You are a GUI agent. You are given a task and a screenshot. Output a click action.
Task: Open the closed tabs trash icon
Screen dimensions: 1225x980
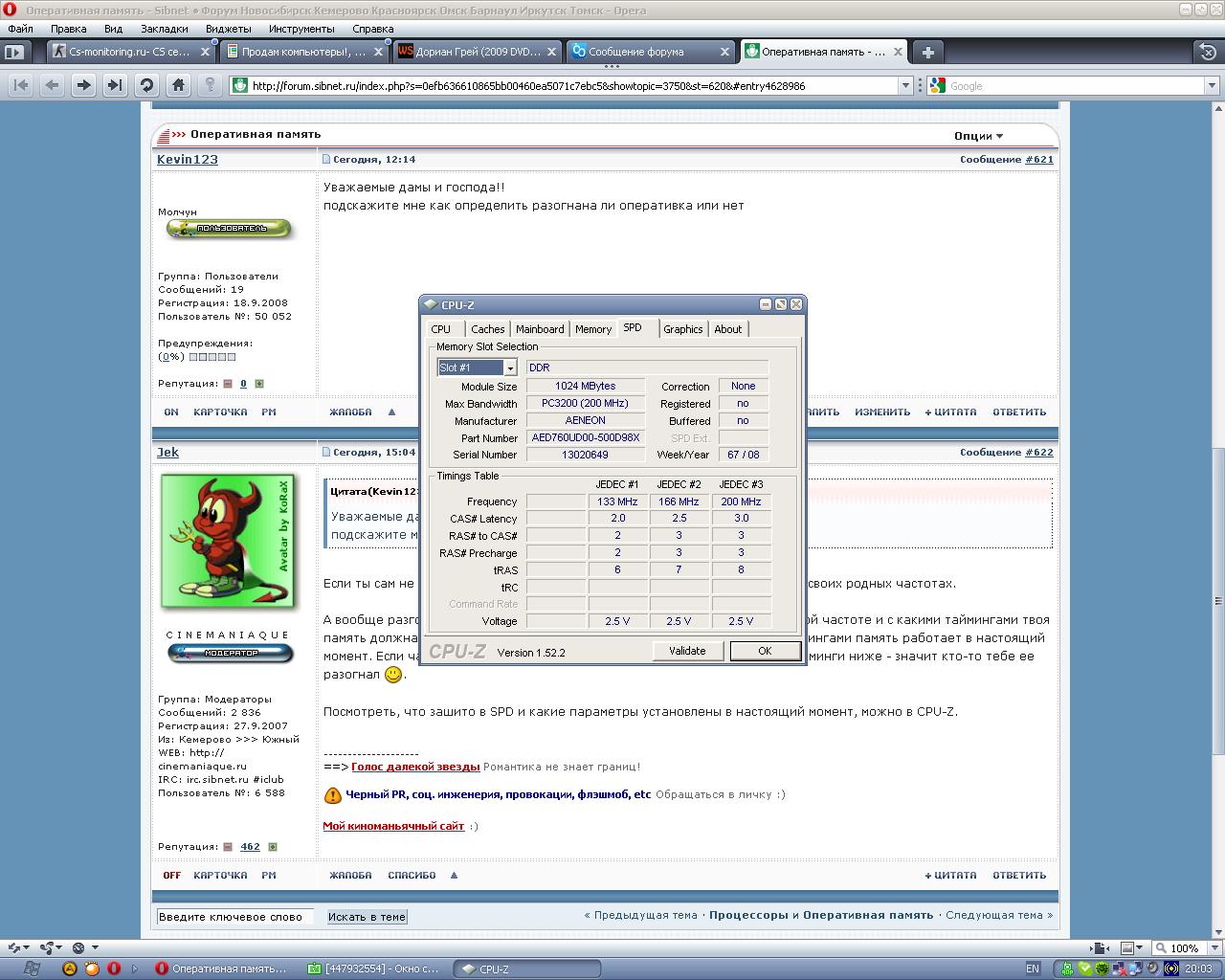click(1208, 52)
